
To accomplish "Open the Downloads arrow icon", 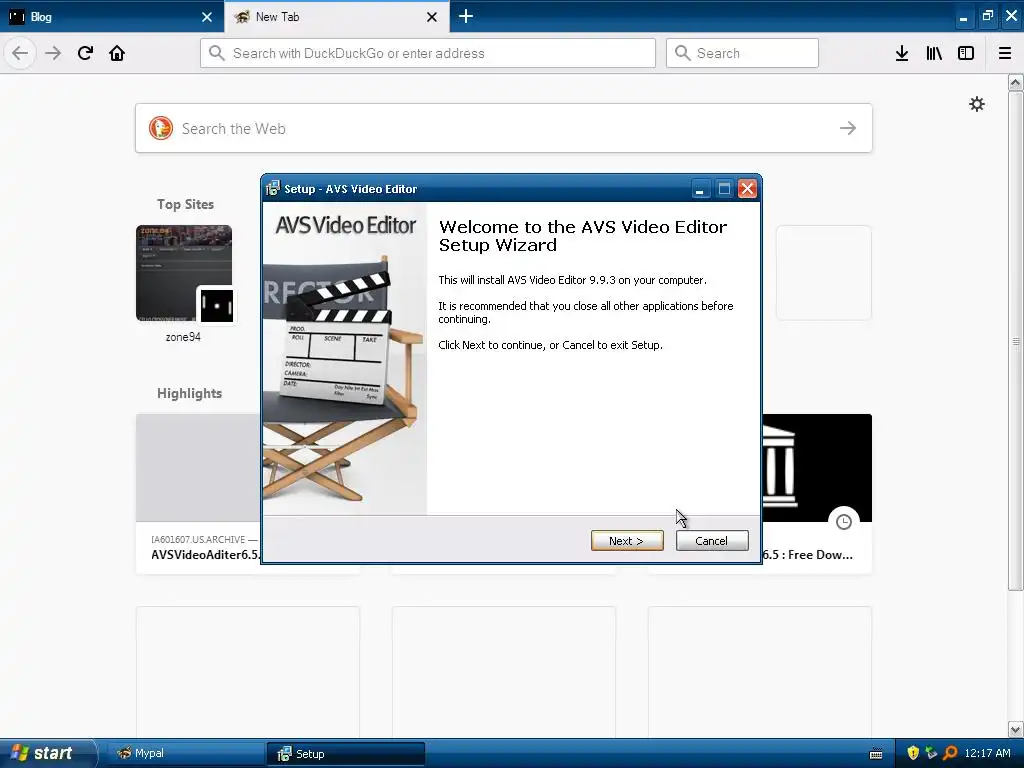I will [902, 53].
